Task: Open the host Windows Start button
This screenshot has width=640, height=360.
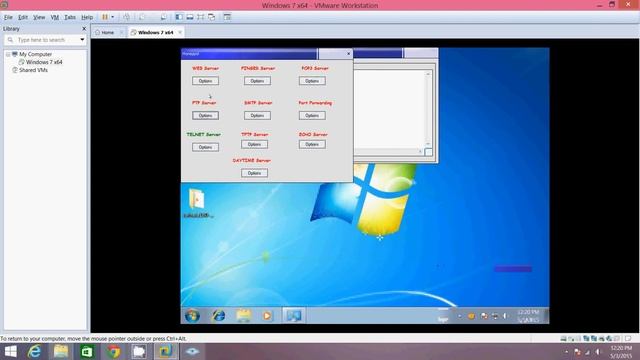Action: click(x=11, y=351)
